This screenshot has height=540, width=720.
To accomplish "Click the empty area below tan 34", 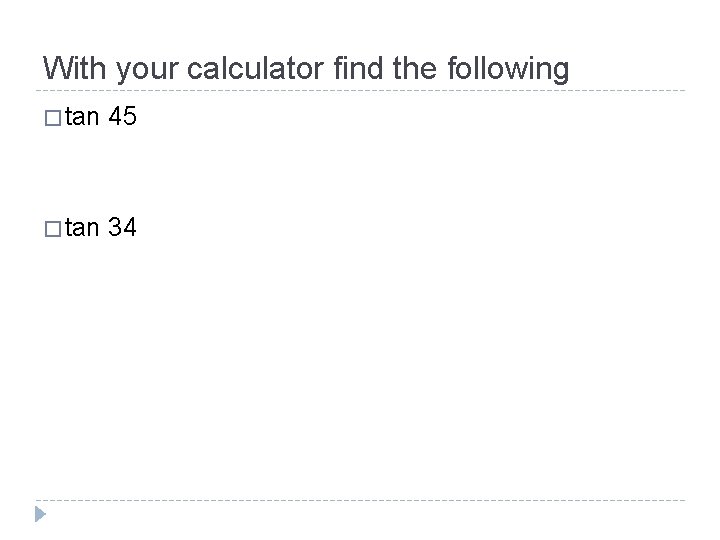I will click(x=360, y=367).
